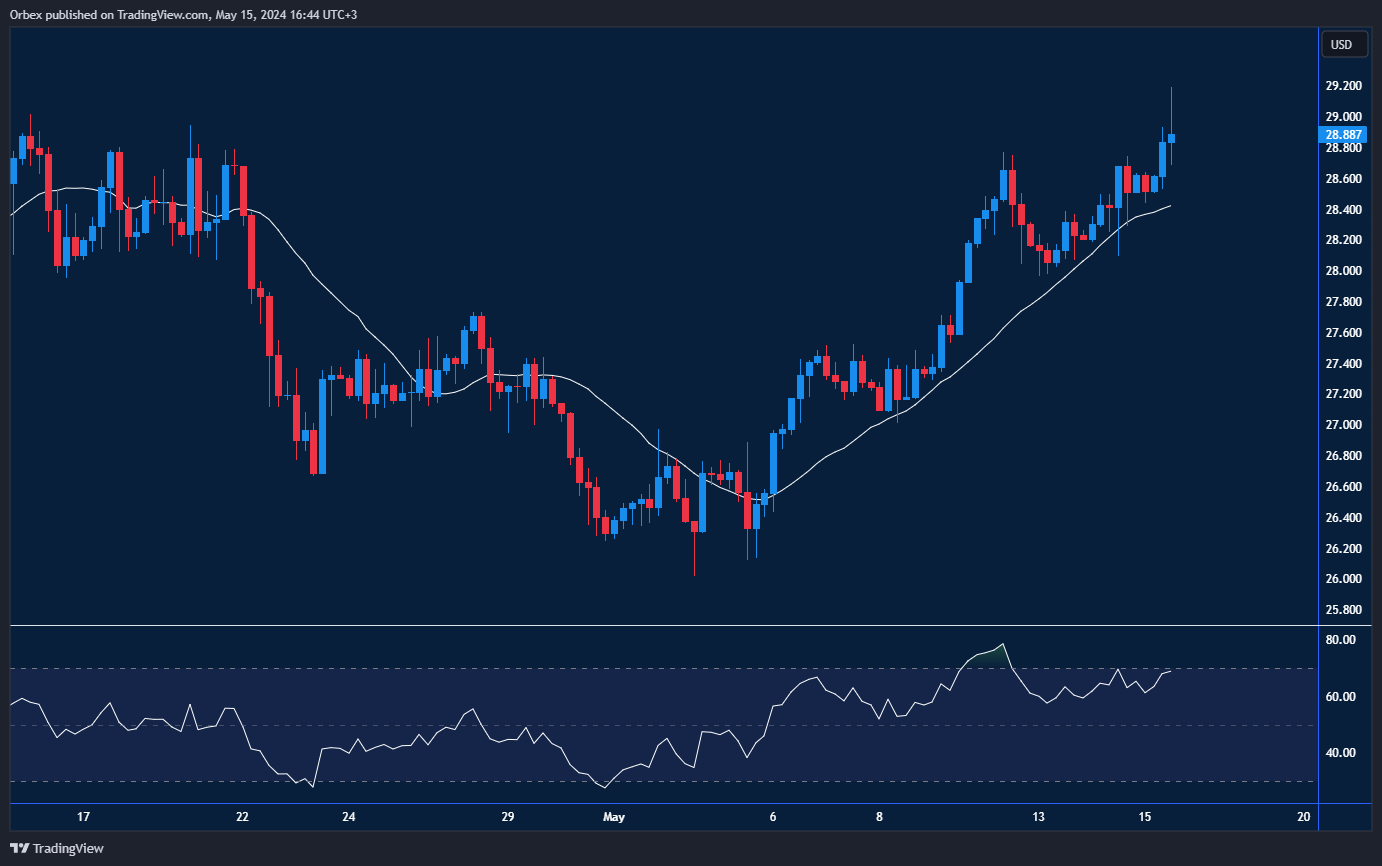Click the 13 date label below chart

click(1037, 817)
